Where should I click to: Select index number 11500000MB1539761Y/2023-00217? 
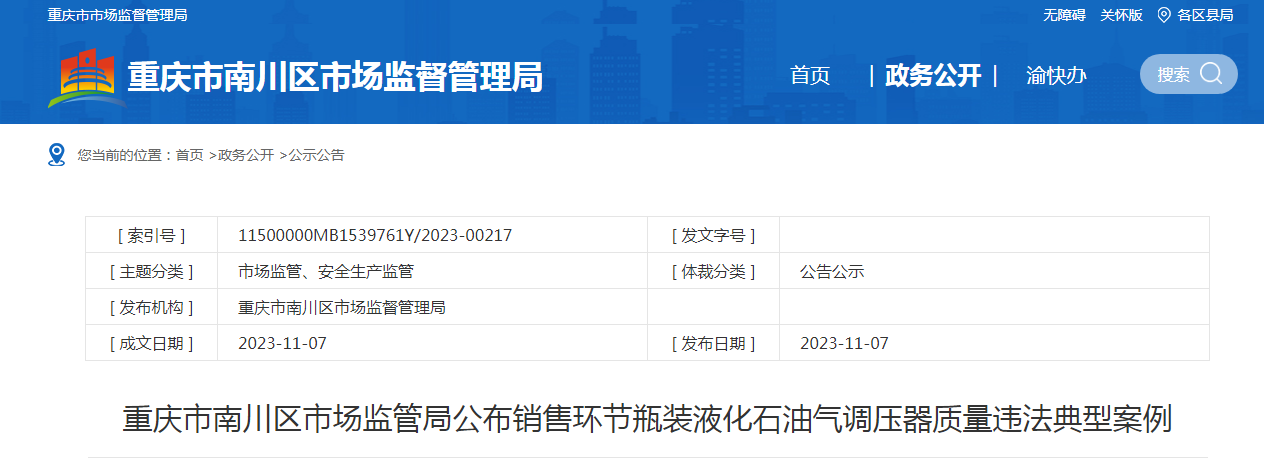click(x=375, y=235)
